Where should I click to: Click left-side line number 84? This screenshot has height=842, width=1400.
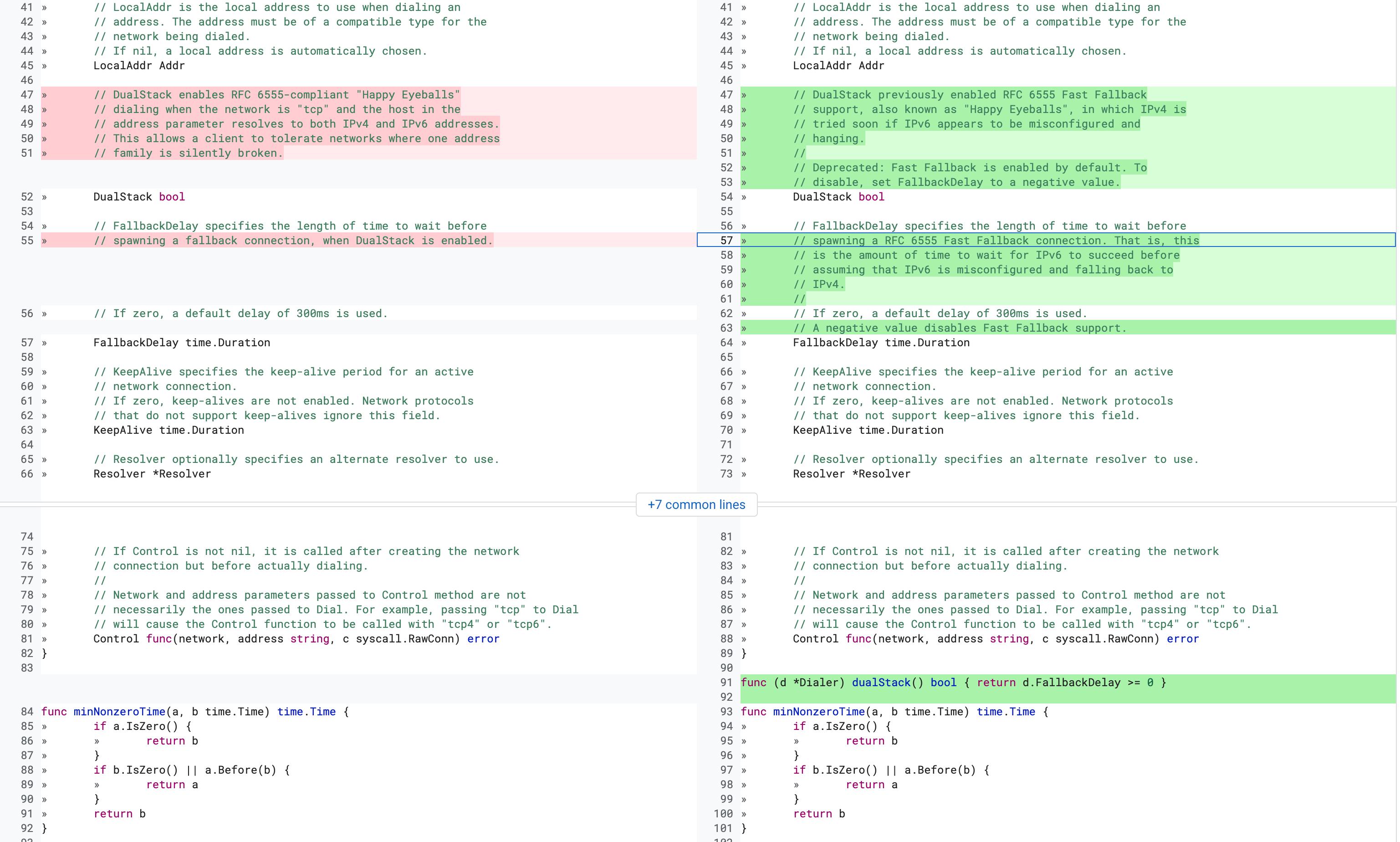click(27, 712)
